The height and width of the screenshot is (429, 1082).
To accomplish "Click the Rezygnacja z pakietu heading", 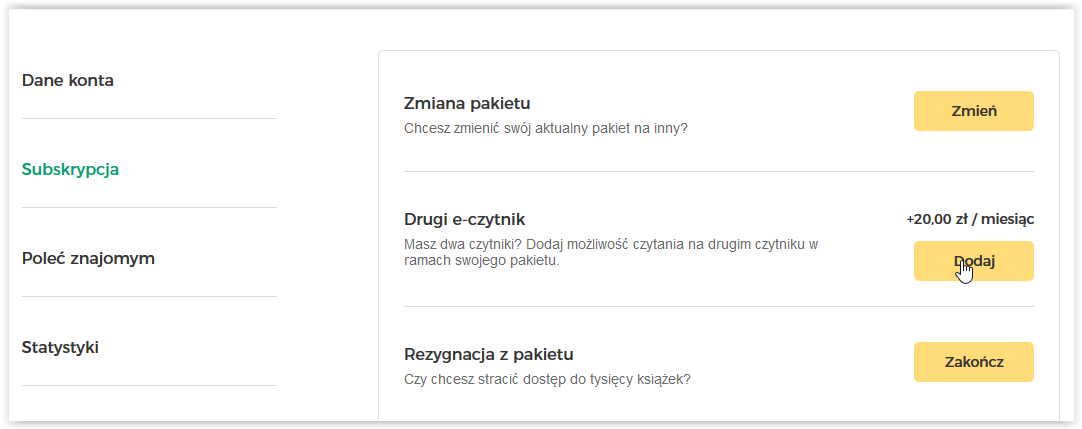I will tap(489, 355).
